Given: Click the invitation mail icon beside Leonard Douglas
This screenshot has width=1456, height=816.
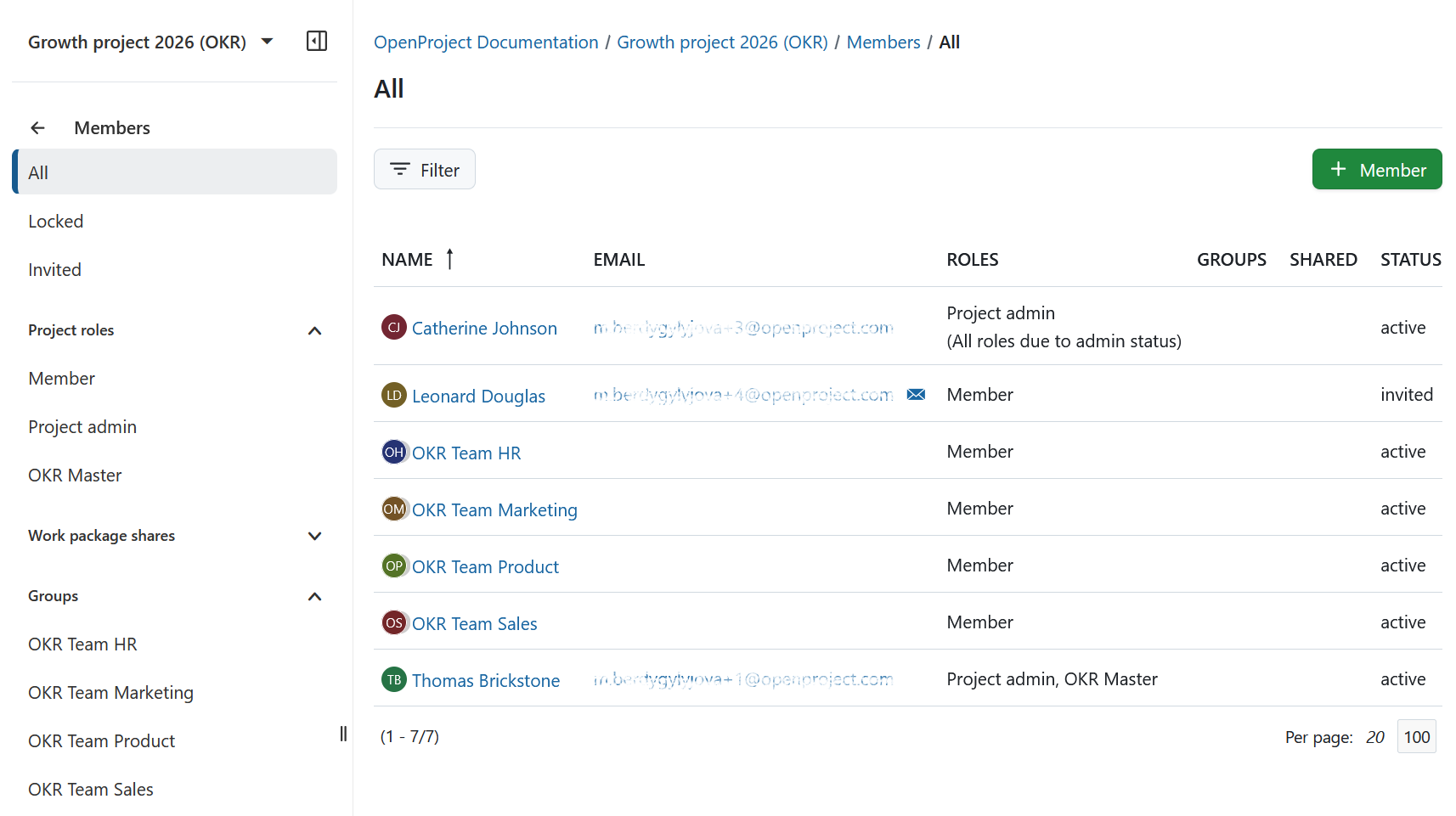Looking at the screenshot, I should pyautogui.click(x=916, y=394).
